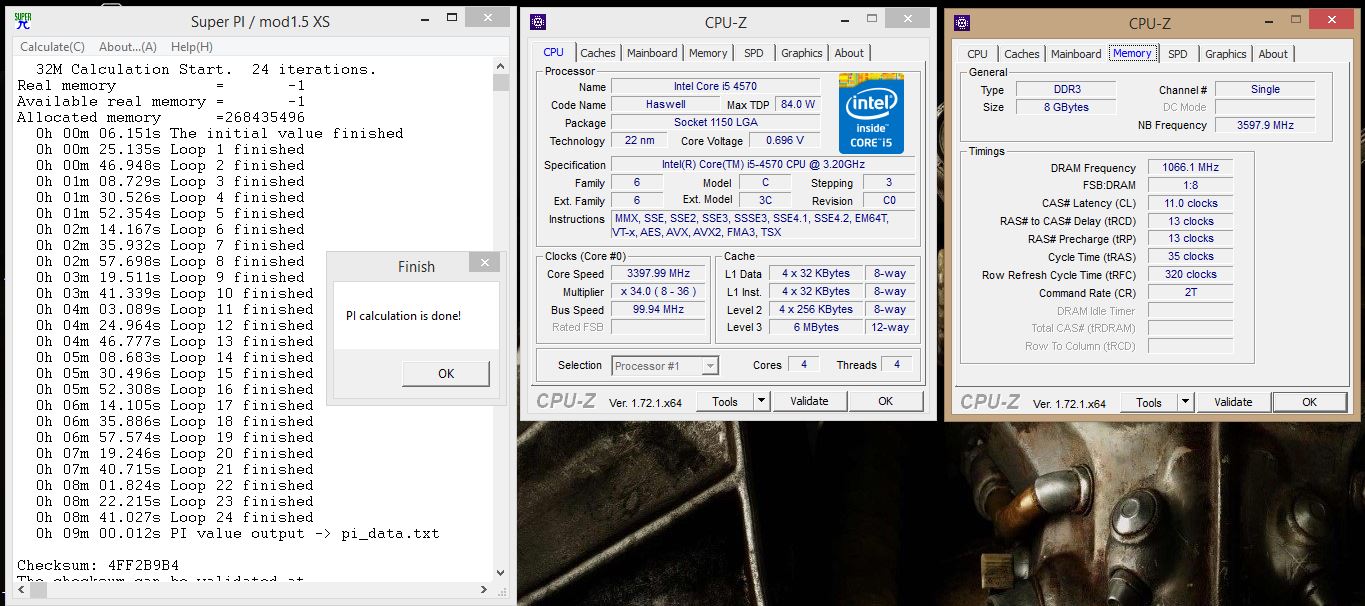Click the Cycle Time (tRAS) value 35 clocks
The height and width of the screenshot is (606, 1365).
click(x=1190, y=257)
